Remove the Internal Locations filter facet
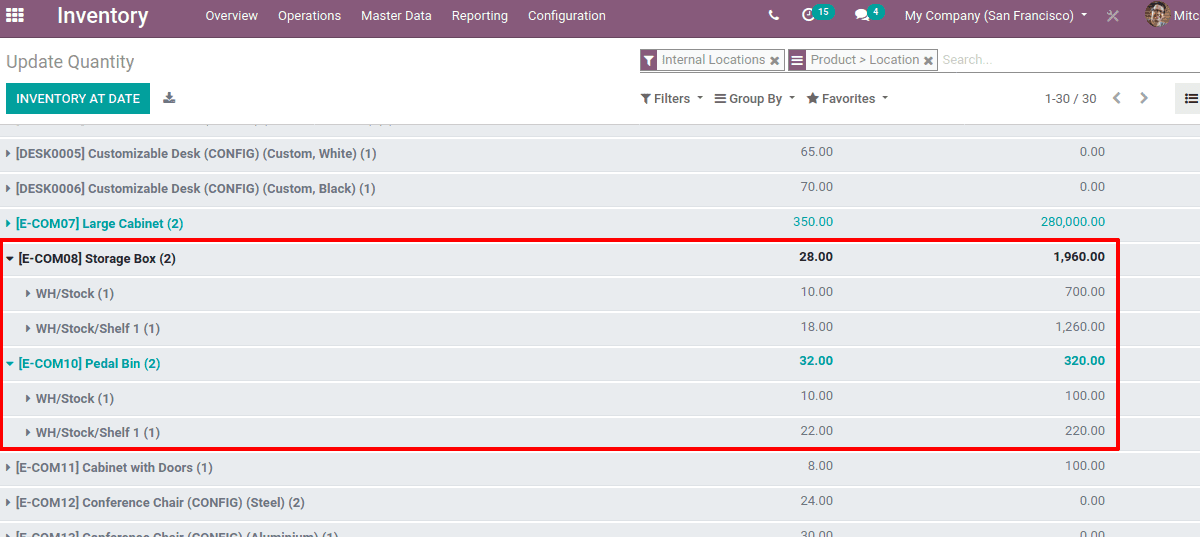This screenshot has width=1200, height=537. (775, 61)
